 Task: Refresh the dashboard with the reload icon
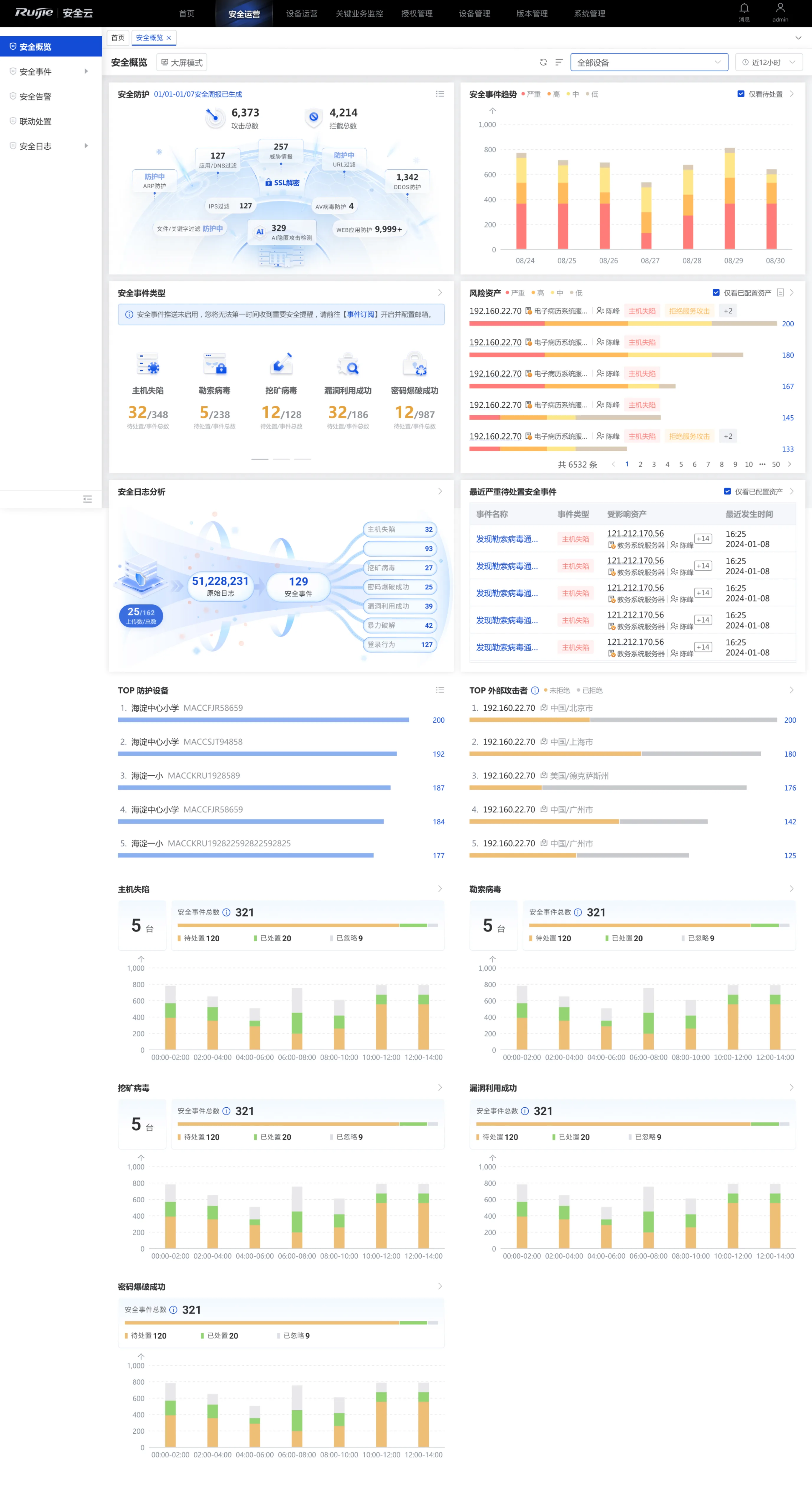tap(543, 62)
